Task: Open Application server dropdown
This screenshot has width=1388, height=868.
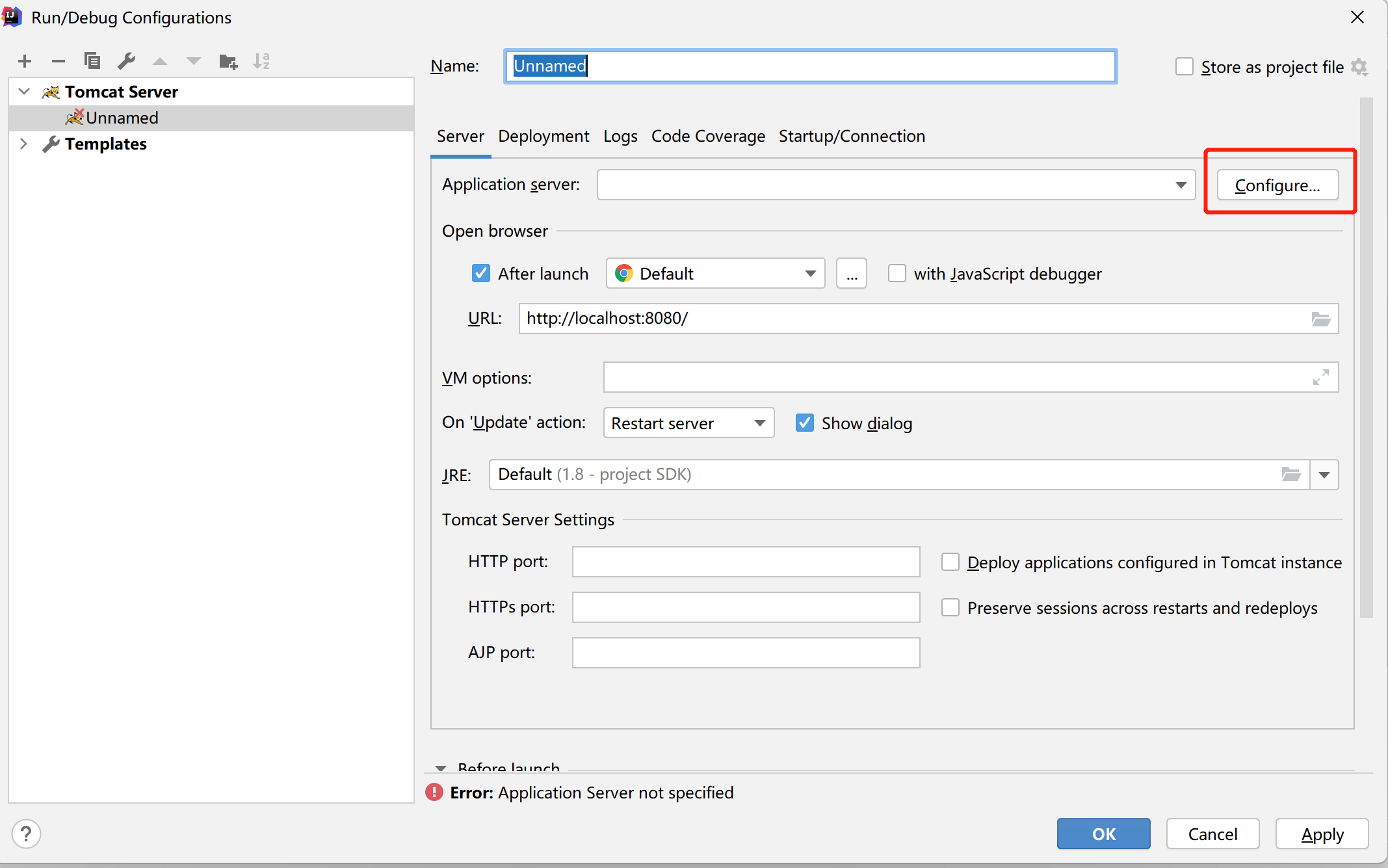Action: (x=1181, y=185)
